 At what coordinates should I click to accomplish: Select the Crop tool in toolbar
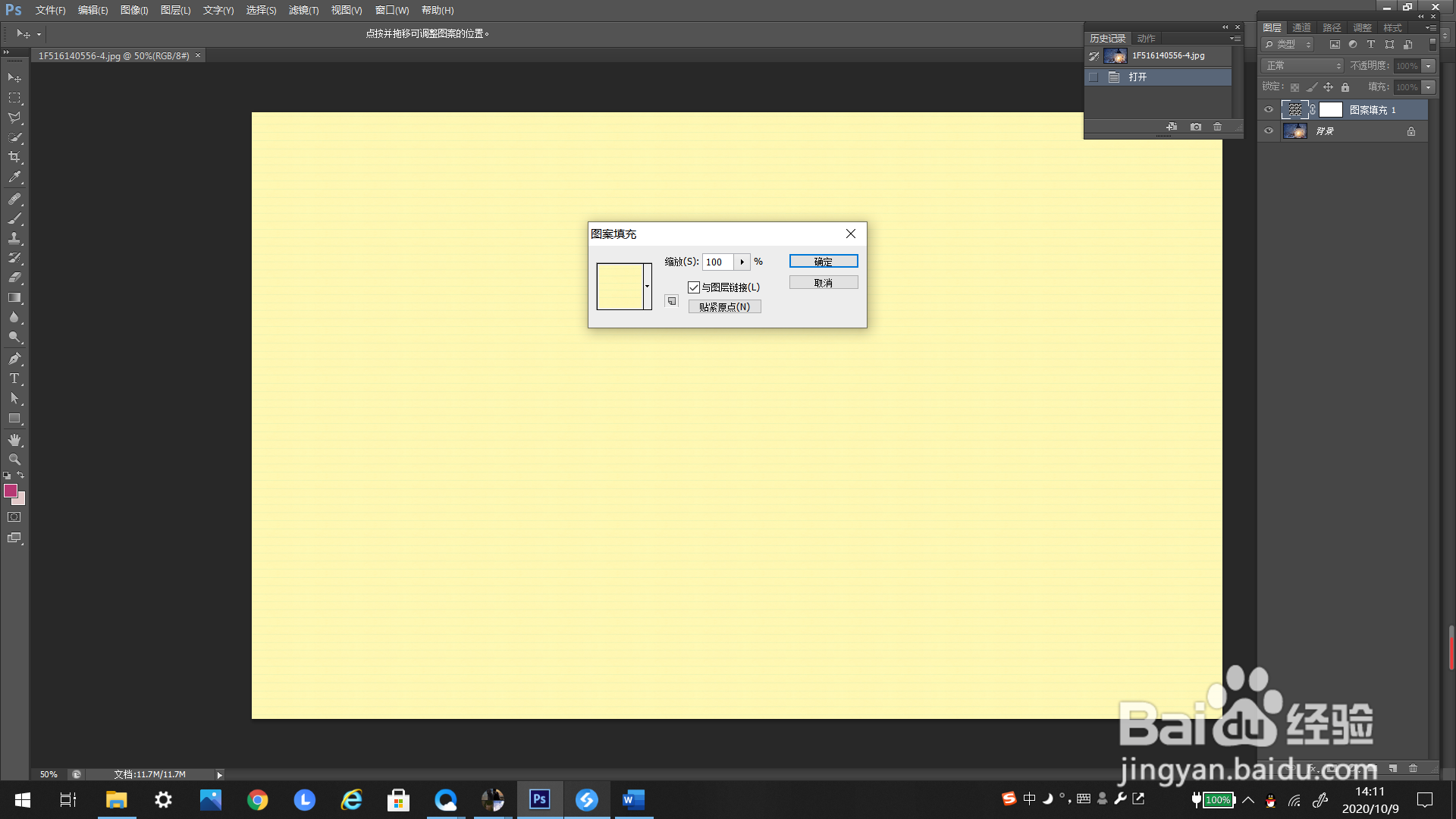(14, 157)
